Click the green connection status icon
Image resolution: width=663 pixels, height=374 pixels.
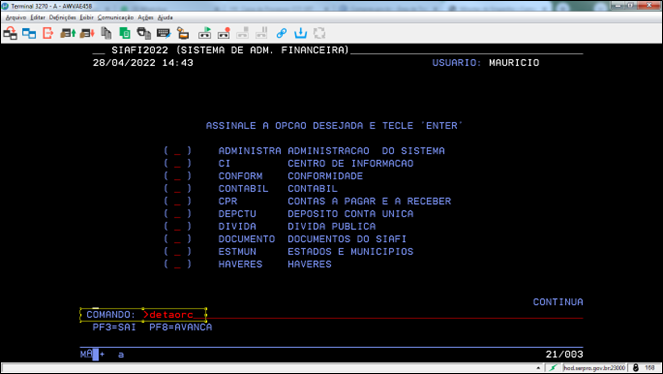[553, 368]
